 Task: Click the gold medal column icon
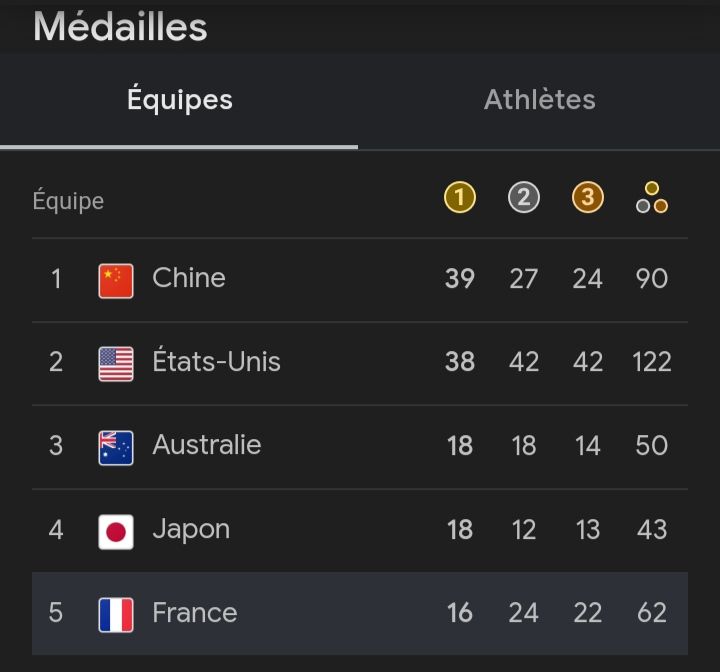pyautogui.click(x=459, y=198)
